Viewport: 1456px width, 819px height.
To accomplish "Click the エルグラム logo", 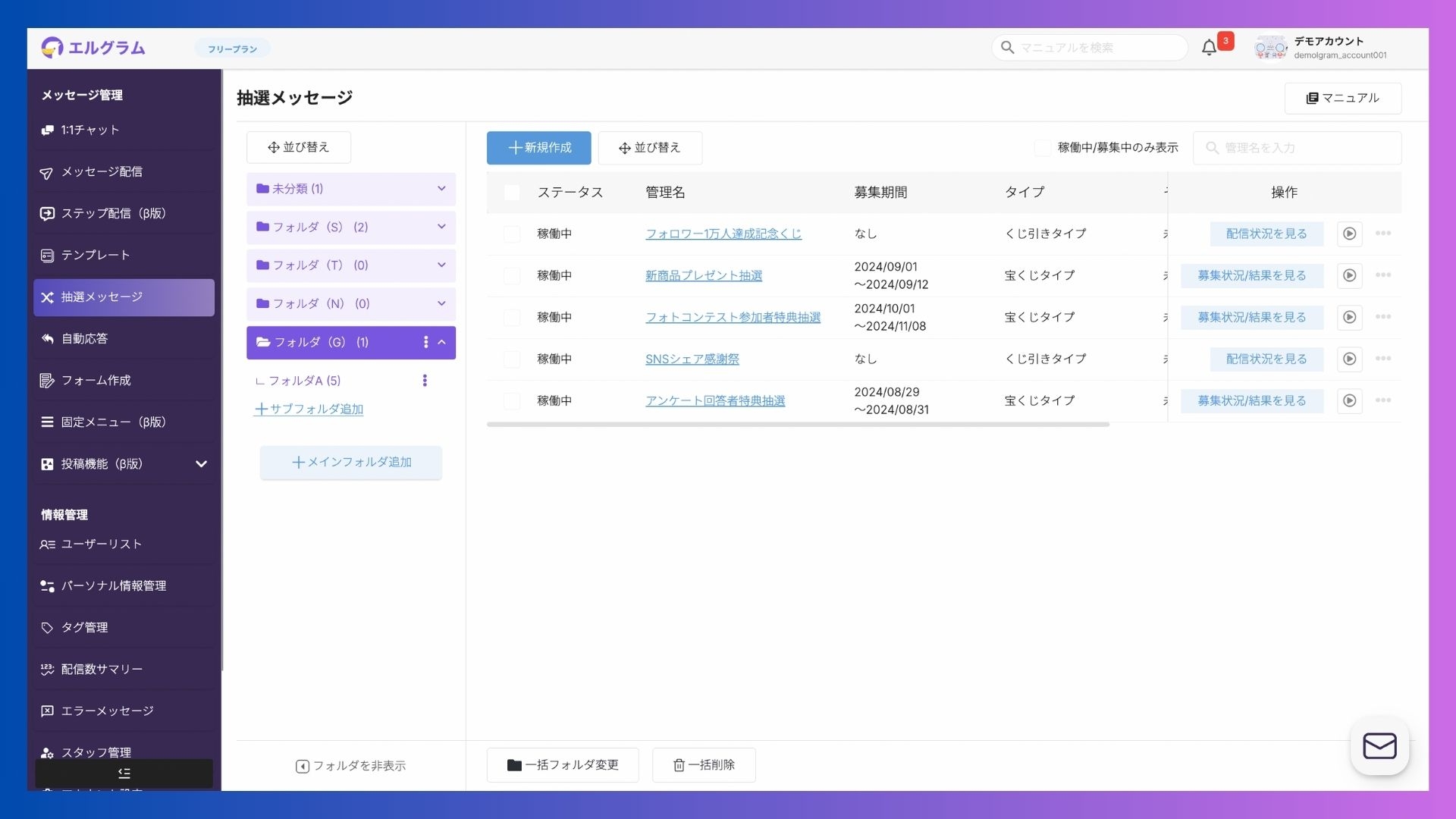I will coord(93,48).
